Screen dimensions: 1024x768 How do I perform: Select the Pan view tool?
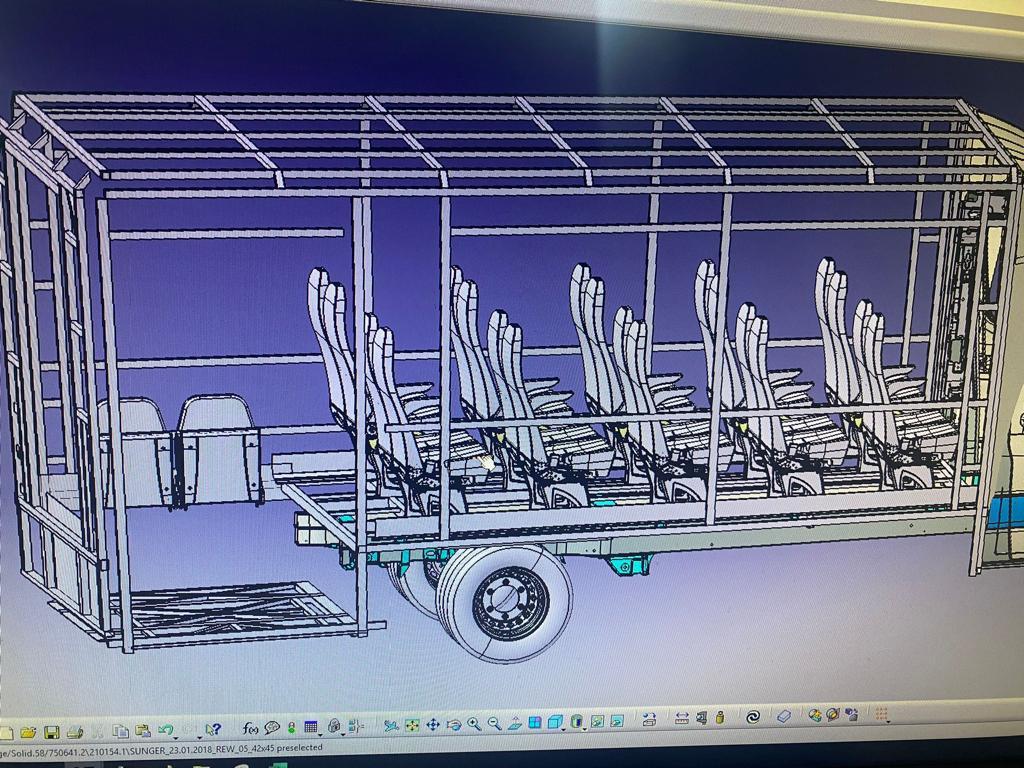tap(432, 725)
